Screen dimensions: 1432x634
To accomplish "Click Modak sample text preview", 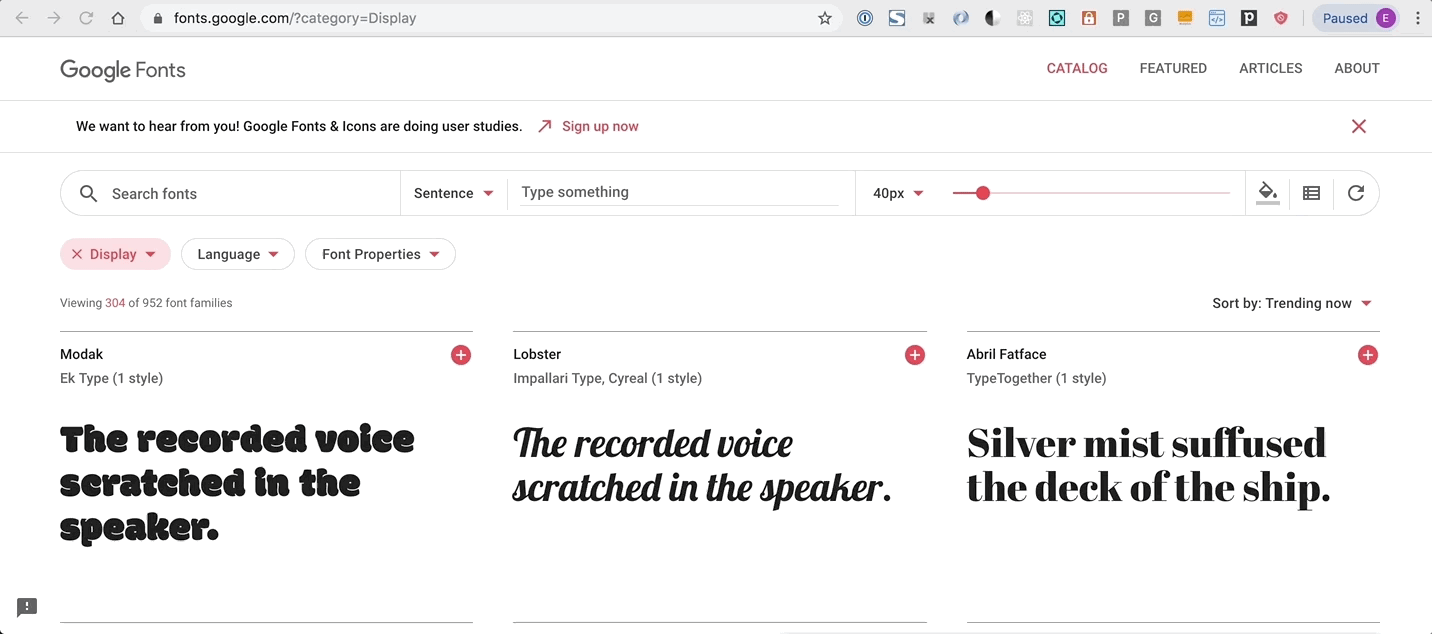I will click(x=238, y=483).
